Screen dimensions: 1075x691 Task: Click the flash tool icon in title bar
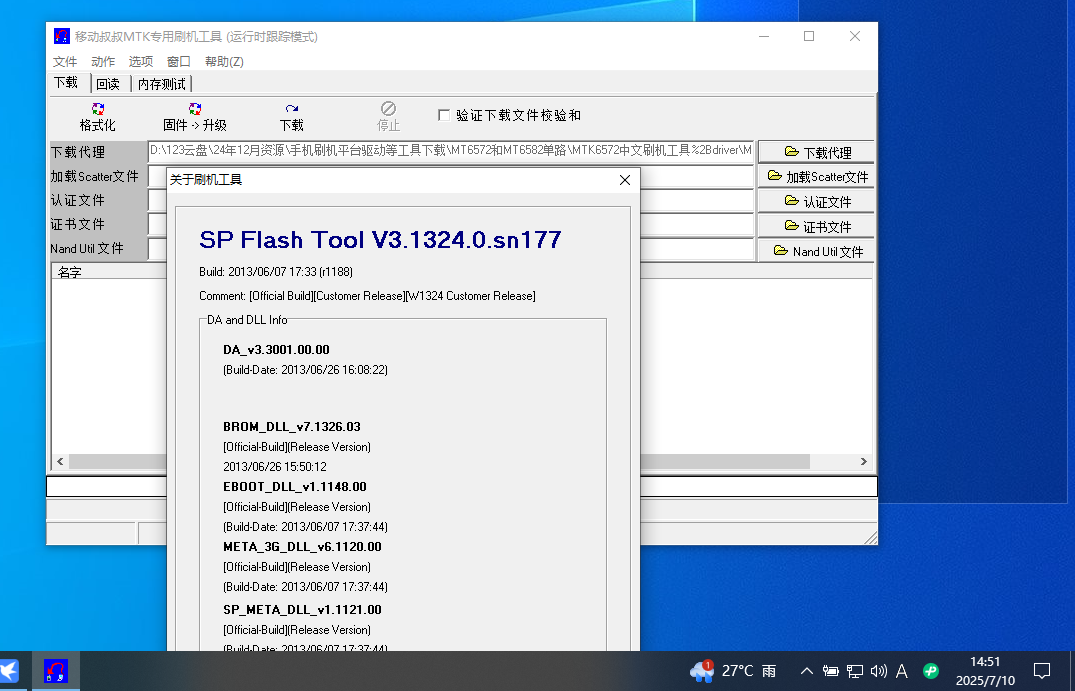point(62,36)
